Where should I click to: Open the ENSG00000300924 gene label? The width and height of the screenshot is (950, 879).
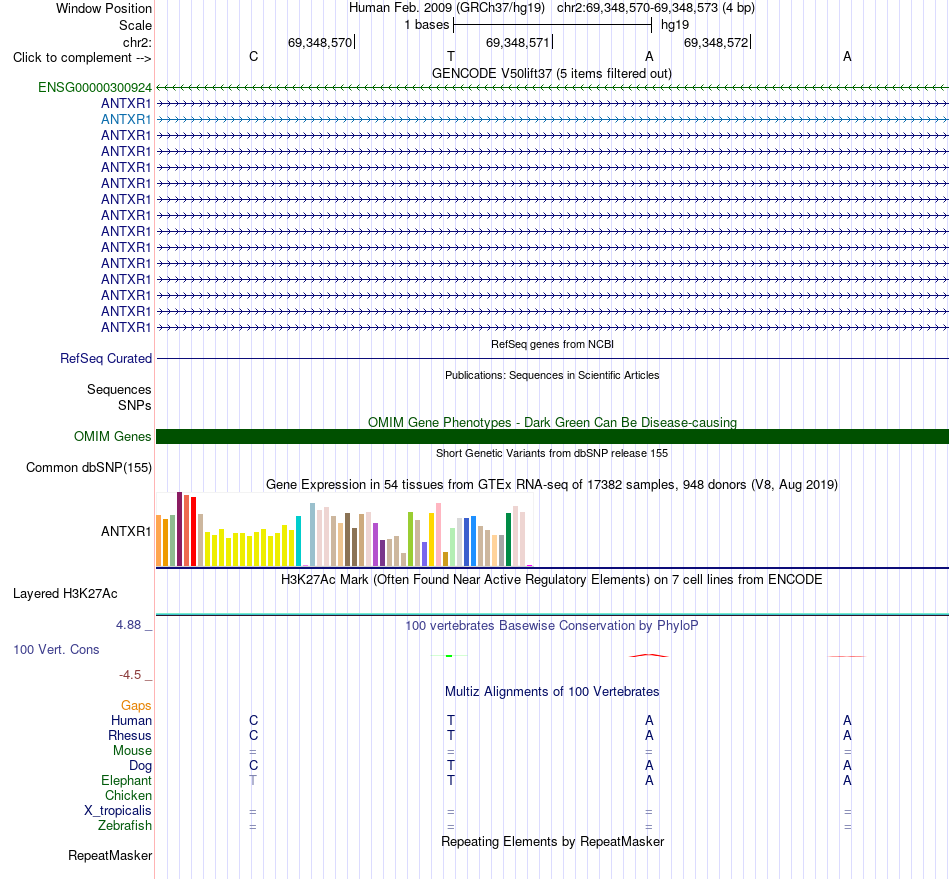pos(95,87)
